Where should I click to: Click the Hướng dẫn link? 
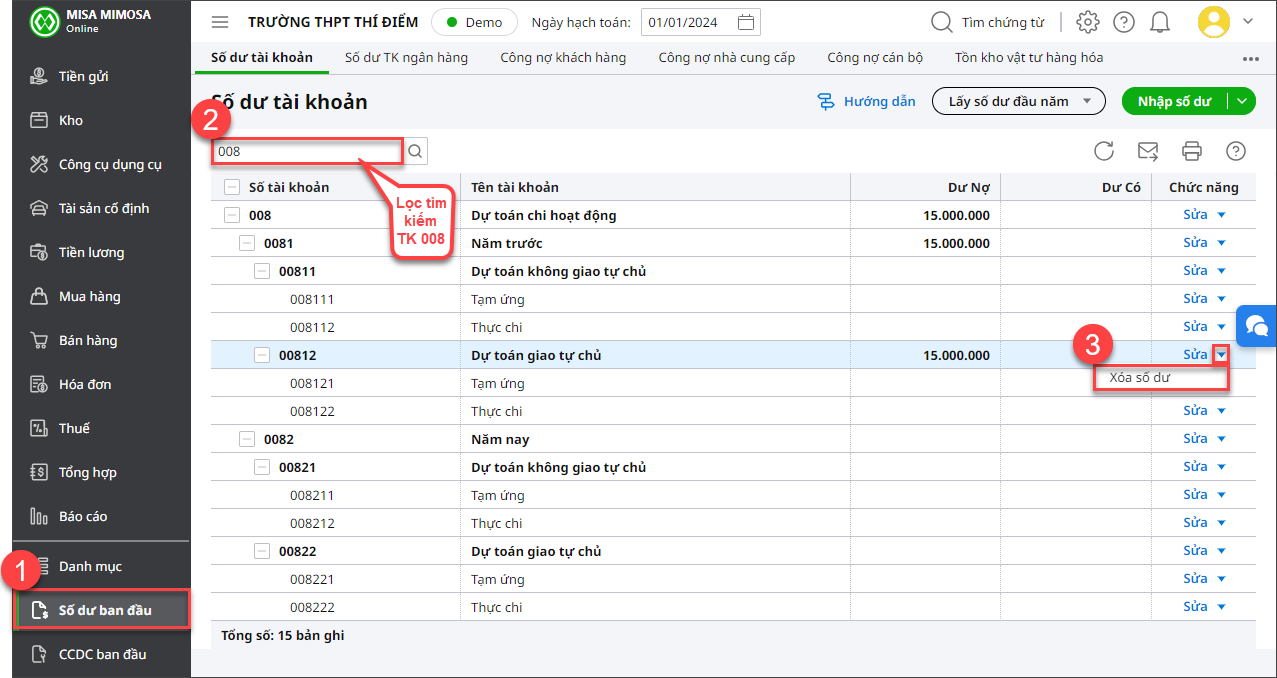[x=866, y=101]
